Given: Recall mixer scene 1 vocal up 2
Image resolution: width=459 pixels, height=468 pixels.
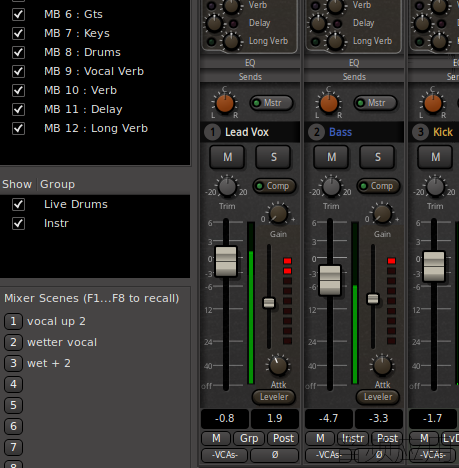Looking at the screenshot, I should pos(13,321).
